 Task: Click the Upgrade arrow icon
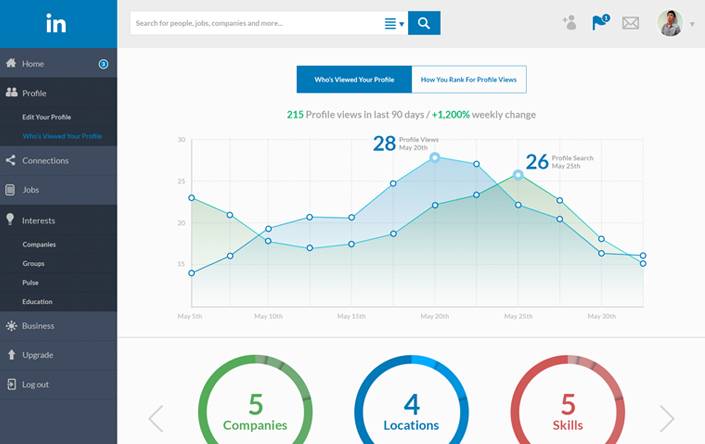12,355
